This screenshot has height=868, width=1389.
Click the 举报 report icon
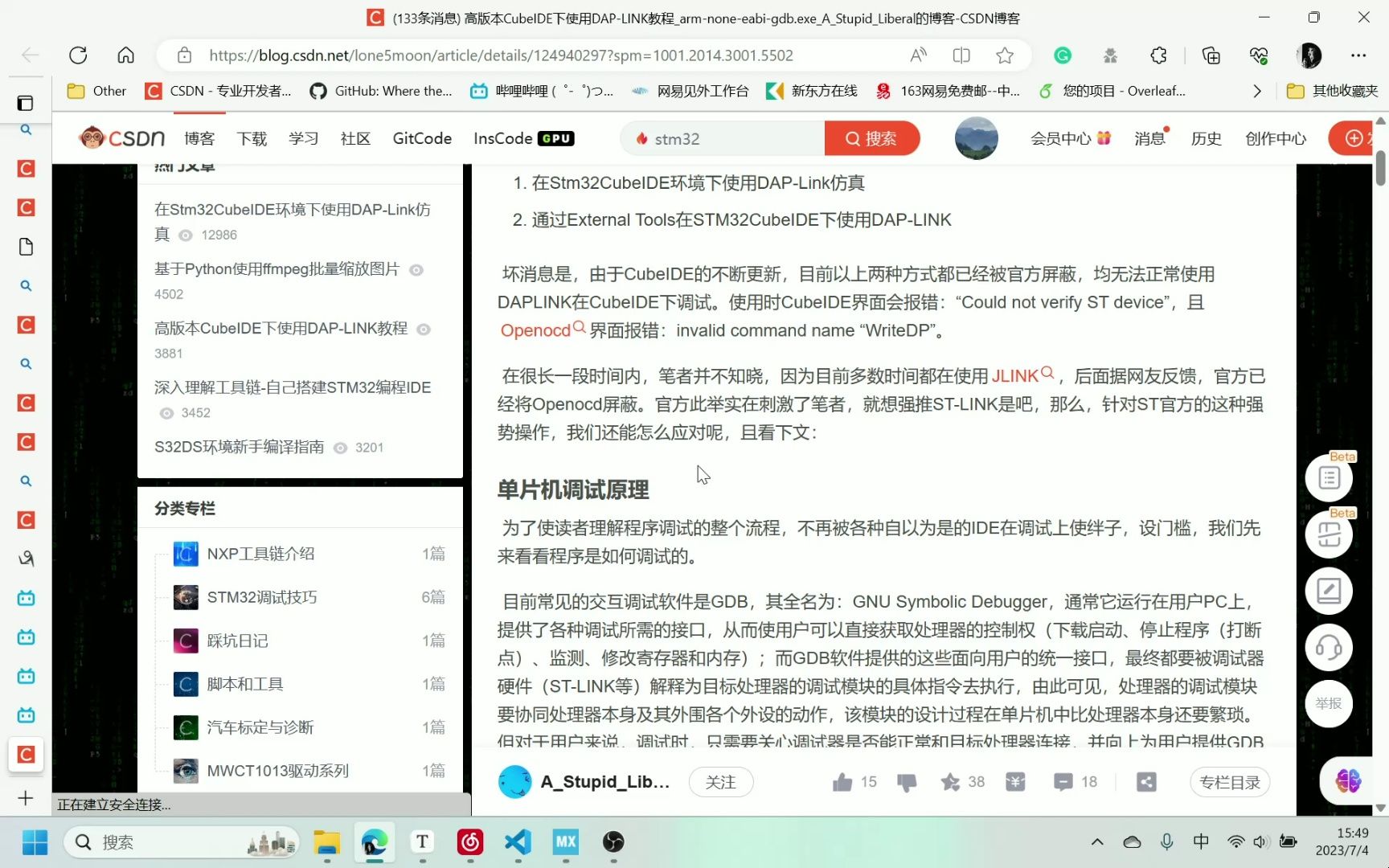(x=1328, y=703)
